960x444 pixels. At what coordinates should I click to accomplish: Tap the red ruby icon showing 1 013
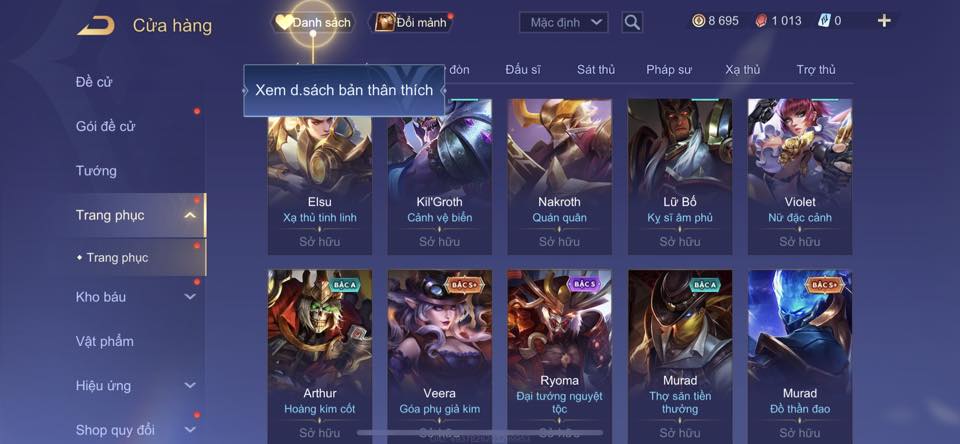(x=761, y=21)
